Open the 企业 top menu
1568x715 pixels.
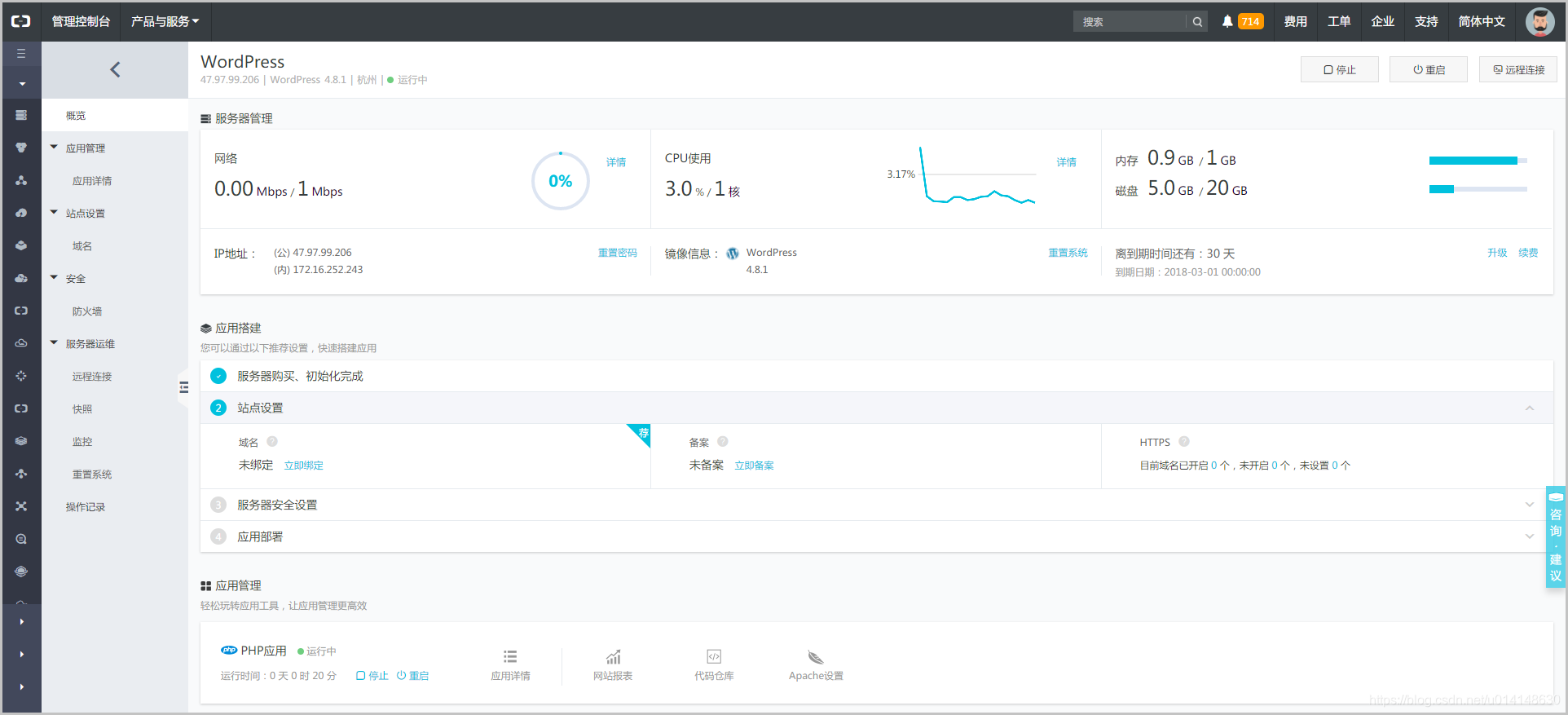[x=1383, y=21]
